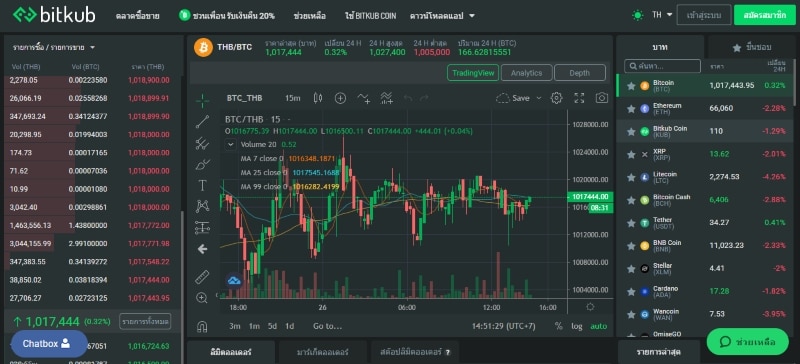Open the Chatbox widget
The image size is (800, 364).
(x=49, y=344)
